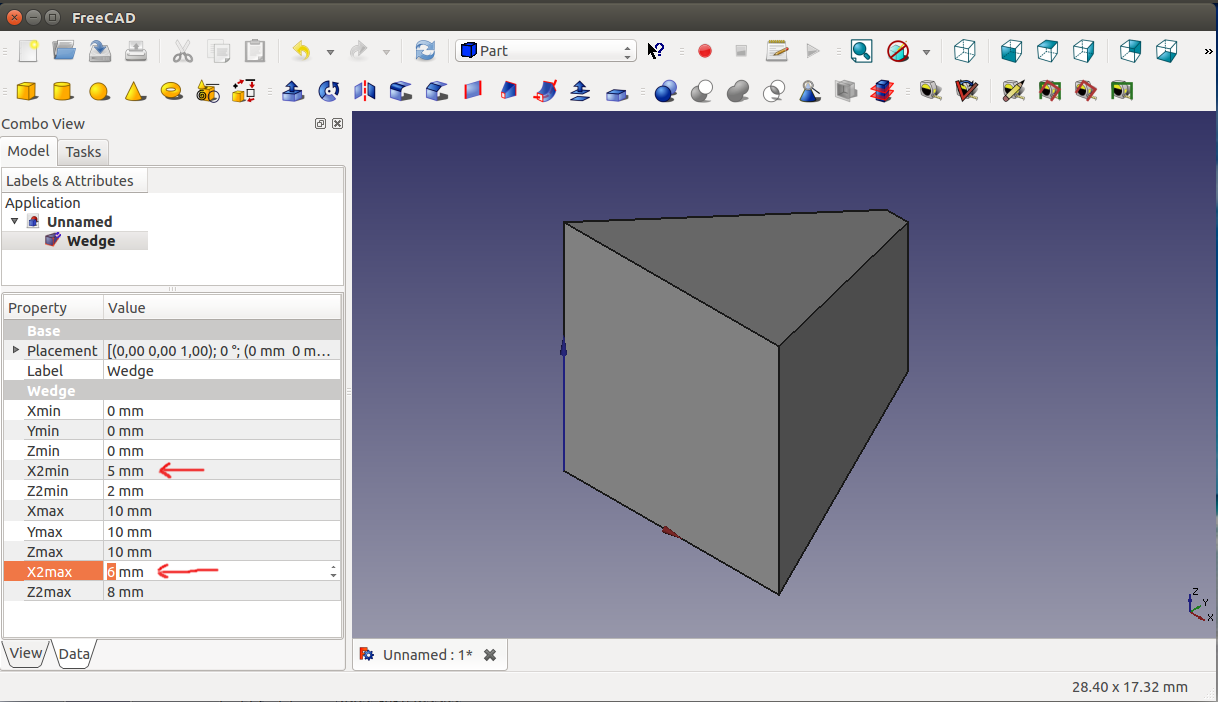Open the Part workbench dropdown
1218x702 pixels.
[x=546, y=51]
